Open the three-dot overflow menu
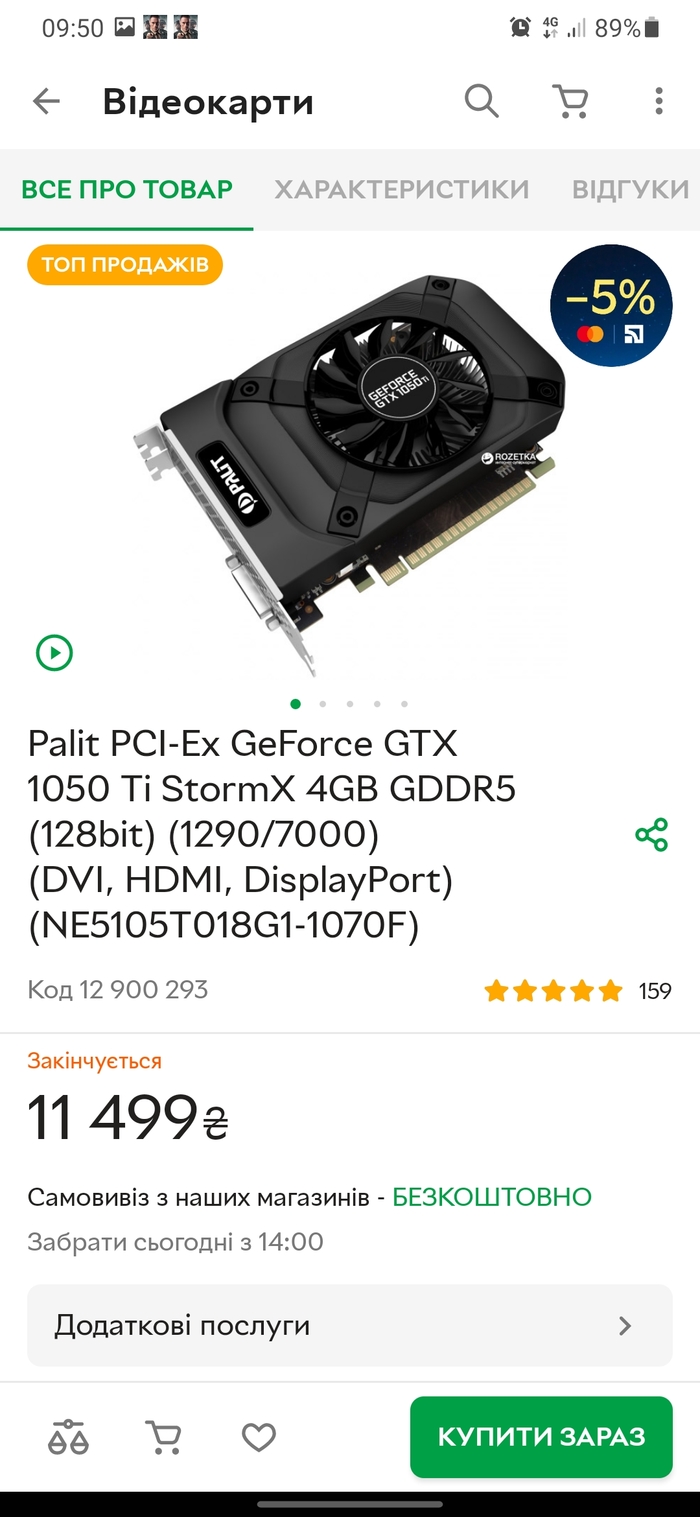Image resolution: width=700 pixels, height=1517 pixels. pos(658,101)
